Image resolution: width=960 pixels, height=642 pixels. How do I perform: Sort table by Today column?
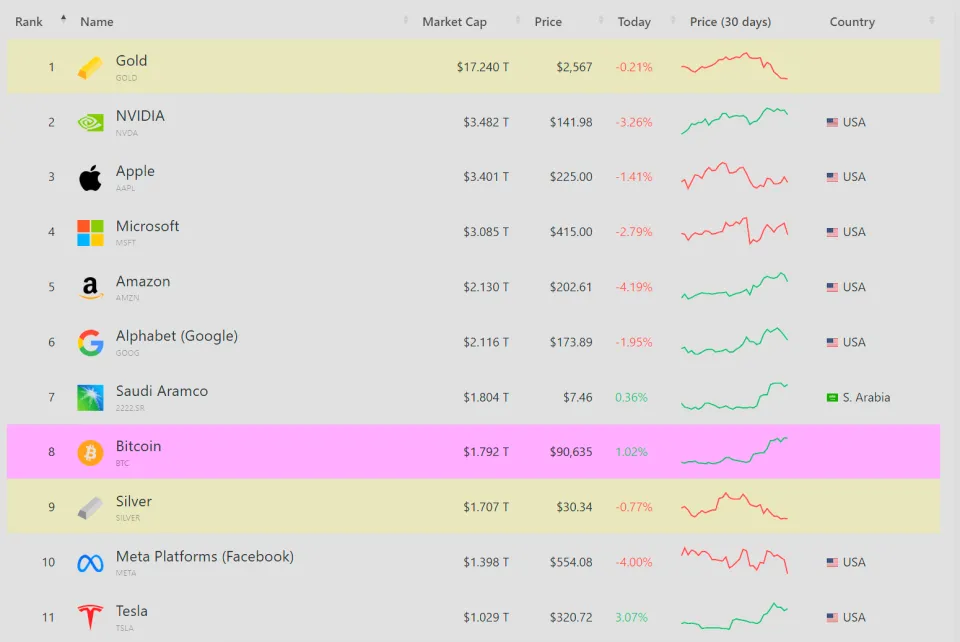634,21
